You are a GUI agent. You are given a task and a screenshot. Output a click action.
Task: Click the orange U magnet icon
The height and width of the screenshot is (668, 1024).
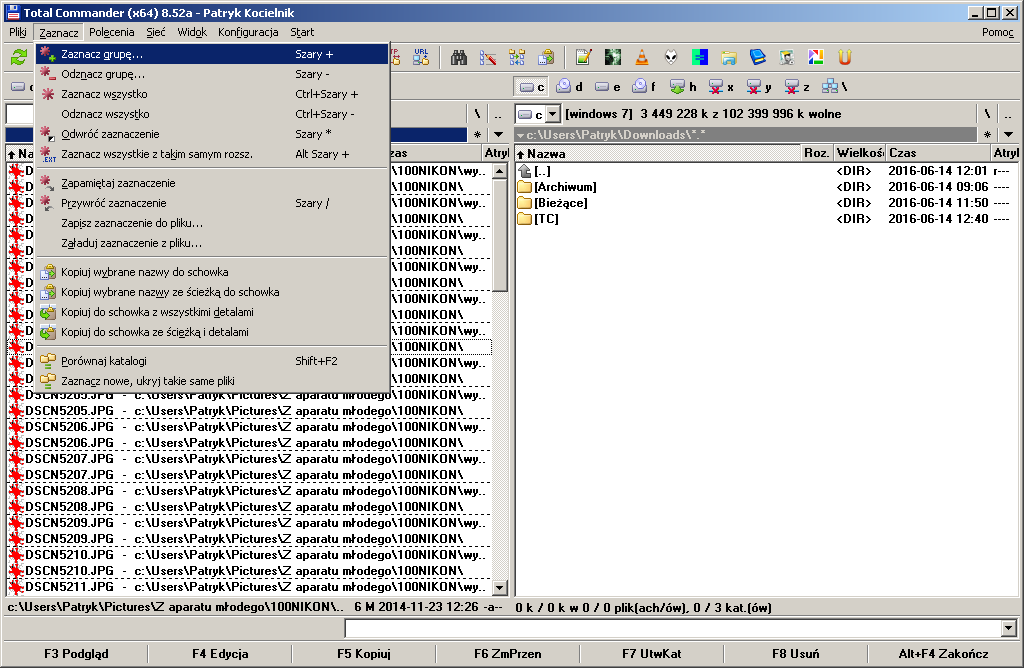coord(844,57)
